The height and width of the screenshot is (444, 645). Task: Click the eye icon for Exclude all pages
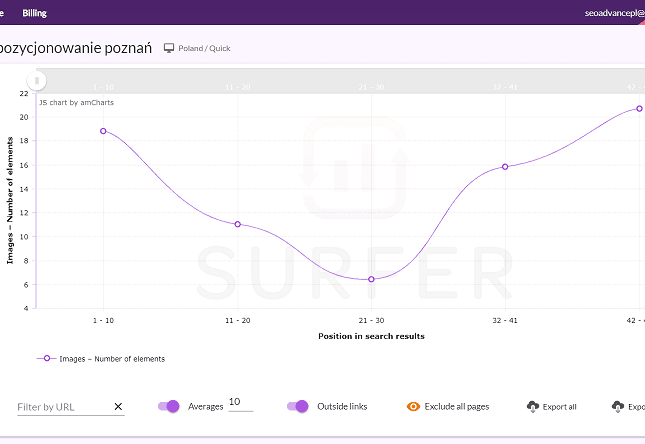point(413,407)
